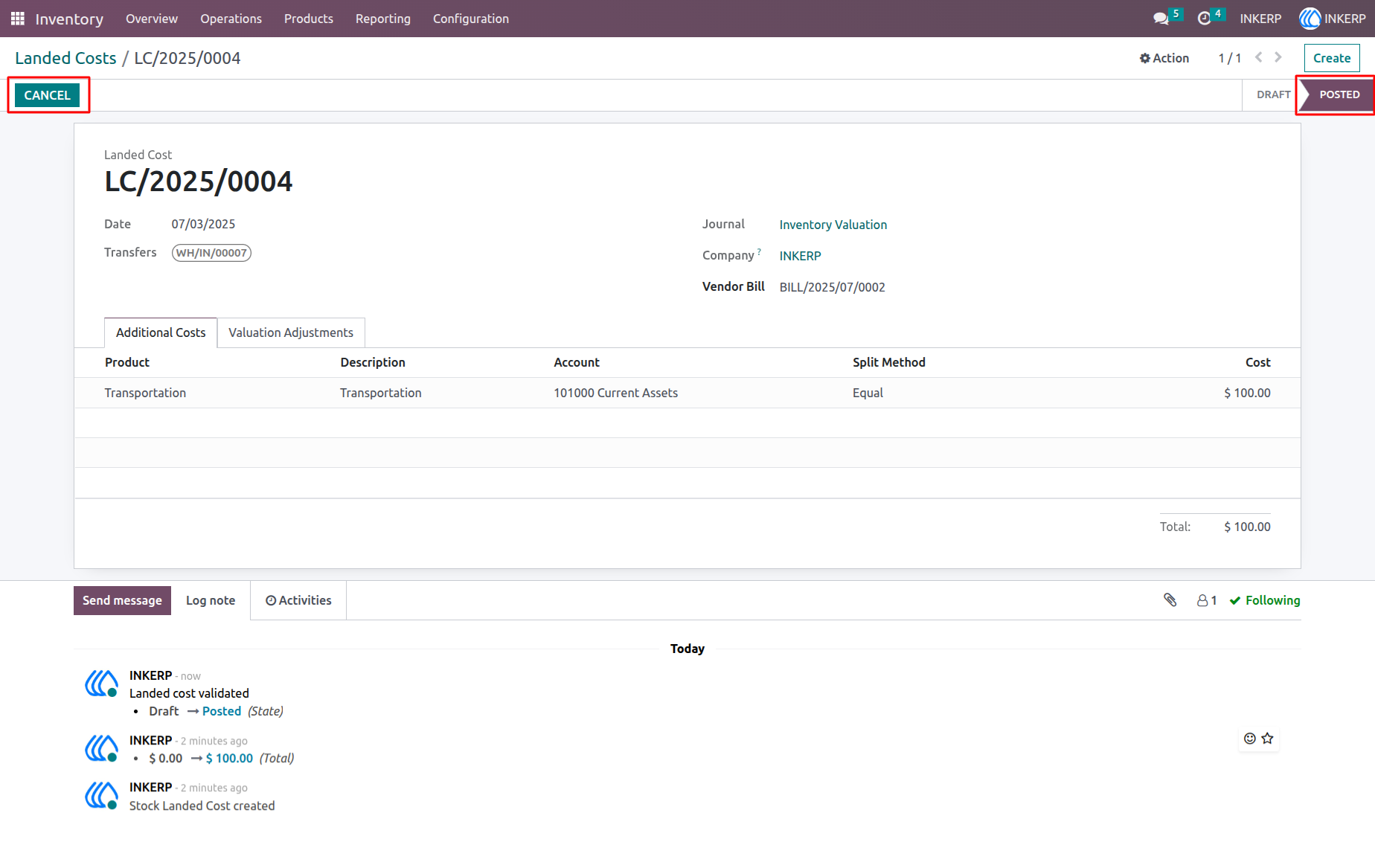Click the 1 / 1 pager counter
This screenshot has height=868, width=1375.
click(x=1230, y=58)
